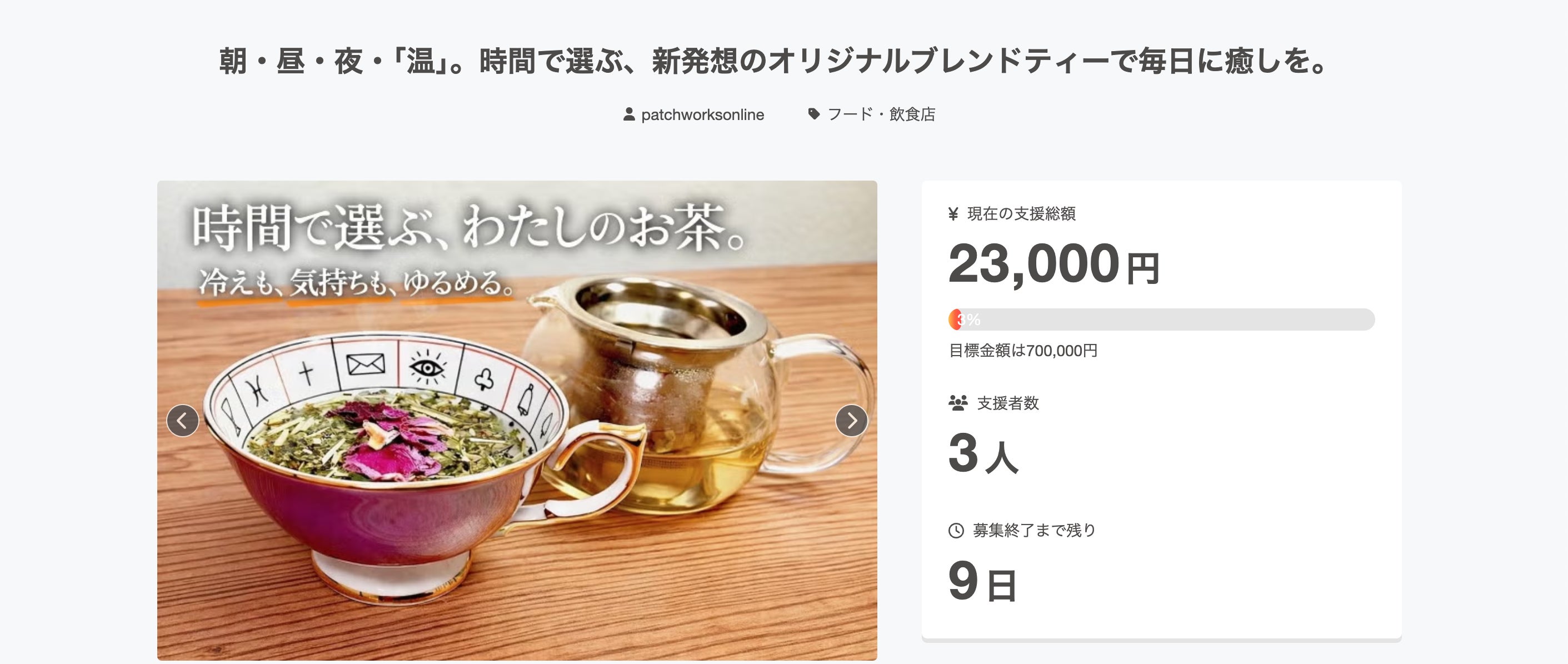Click the funding progress bar

pos(1161,319)
